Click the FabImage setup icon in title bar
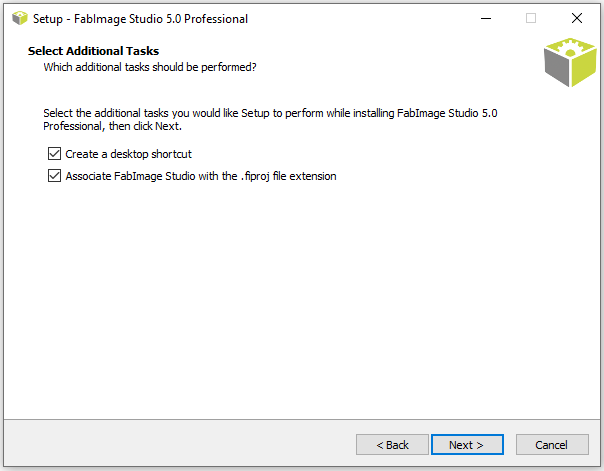This screenshot has width=604, height=471. pos(20,18)
